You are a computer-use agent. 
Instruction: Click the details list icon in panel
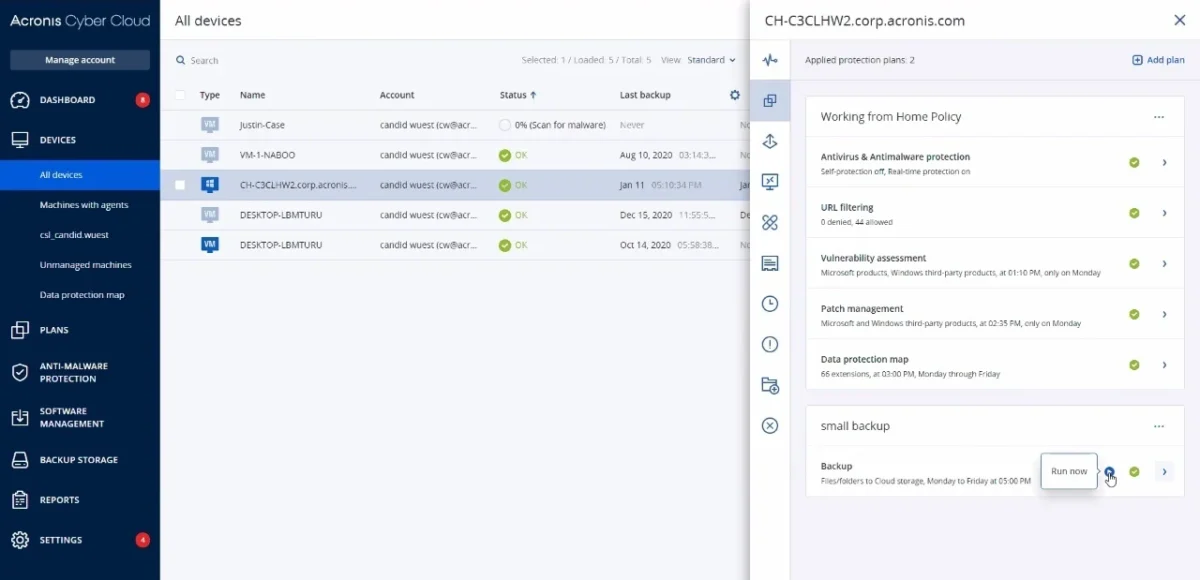point(770,263)
